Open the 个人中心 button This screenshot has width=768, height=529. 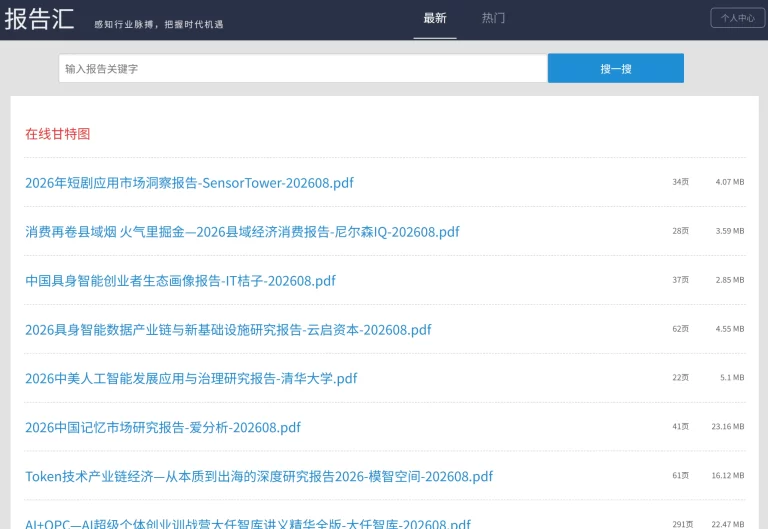(738, 18)
